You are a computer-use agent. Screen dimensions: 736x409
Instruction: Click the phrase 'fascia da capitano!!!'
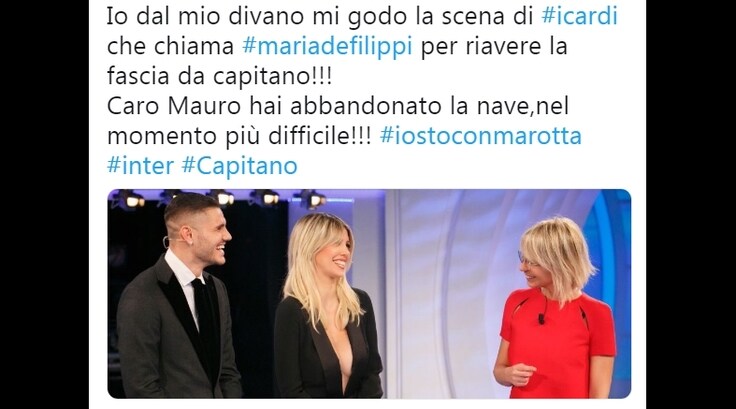click(x=219, y=76)
